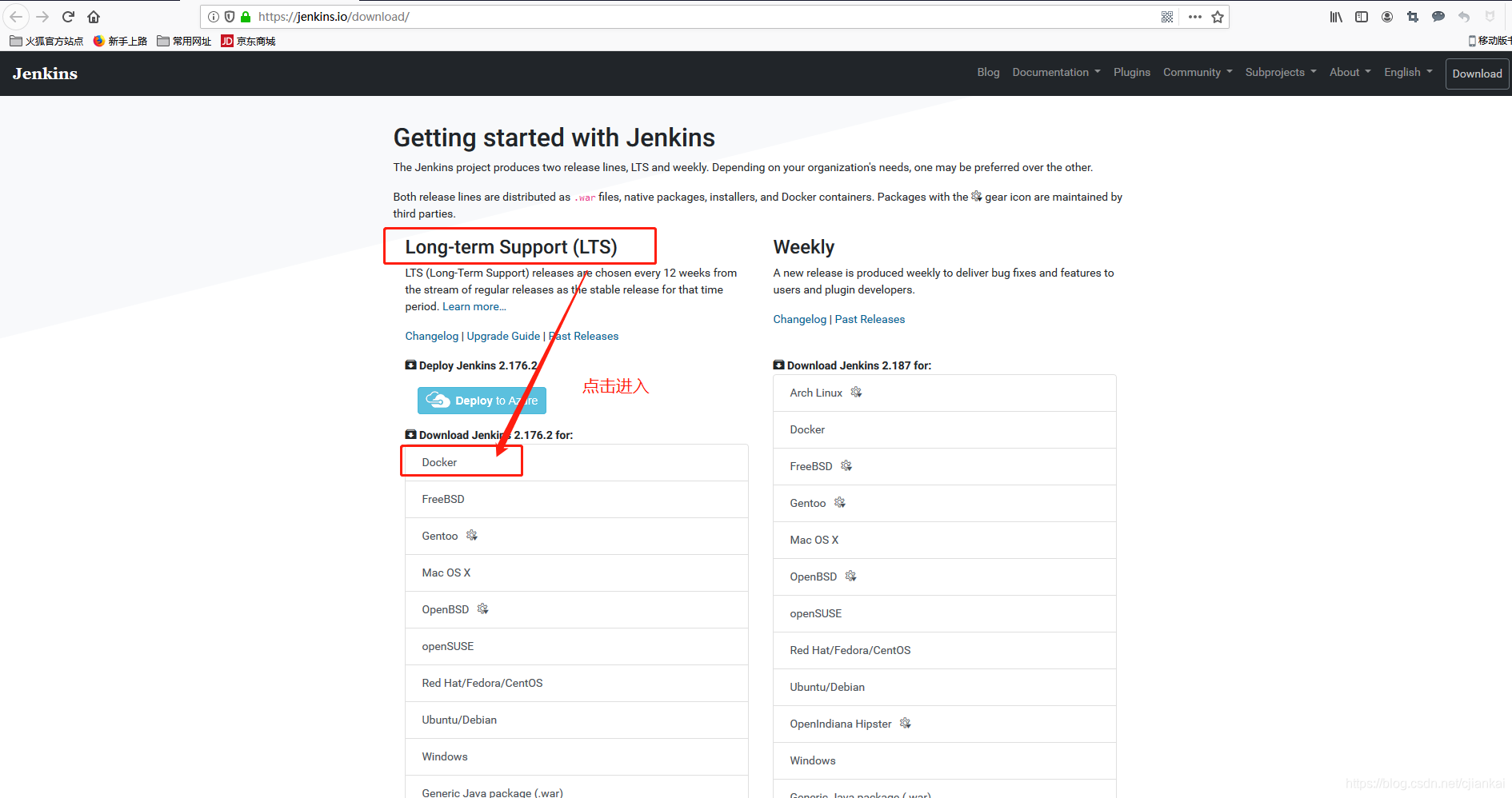1512x798 pixels.
Task: Open the page actions three-dot menu
Action: (x=1195, y=17)
